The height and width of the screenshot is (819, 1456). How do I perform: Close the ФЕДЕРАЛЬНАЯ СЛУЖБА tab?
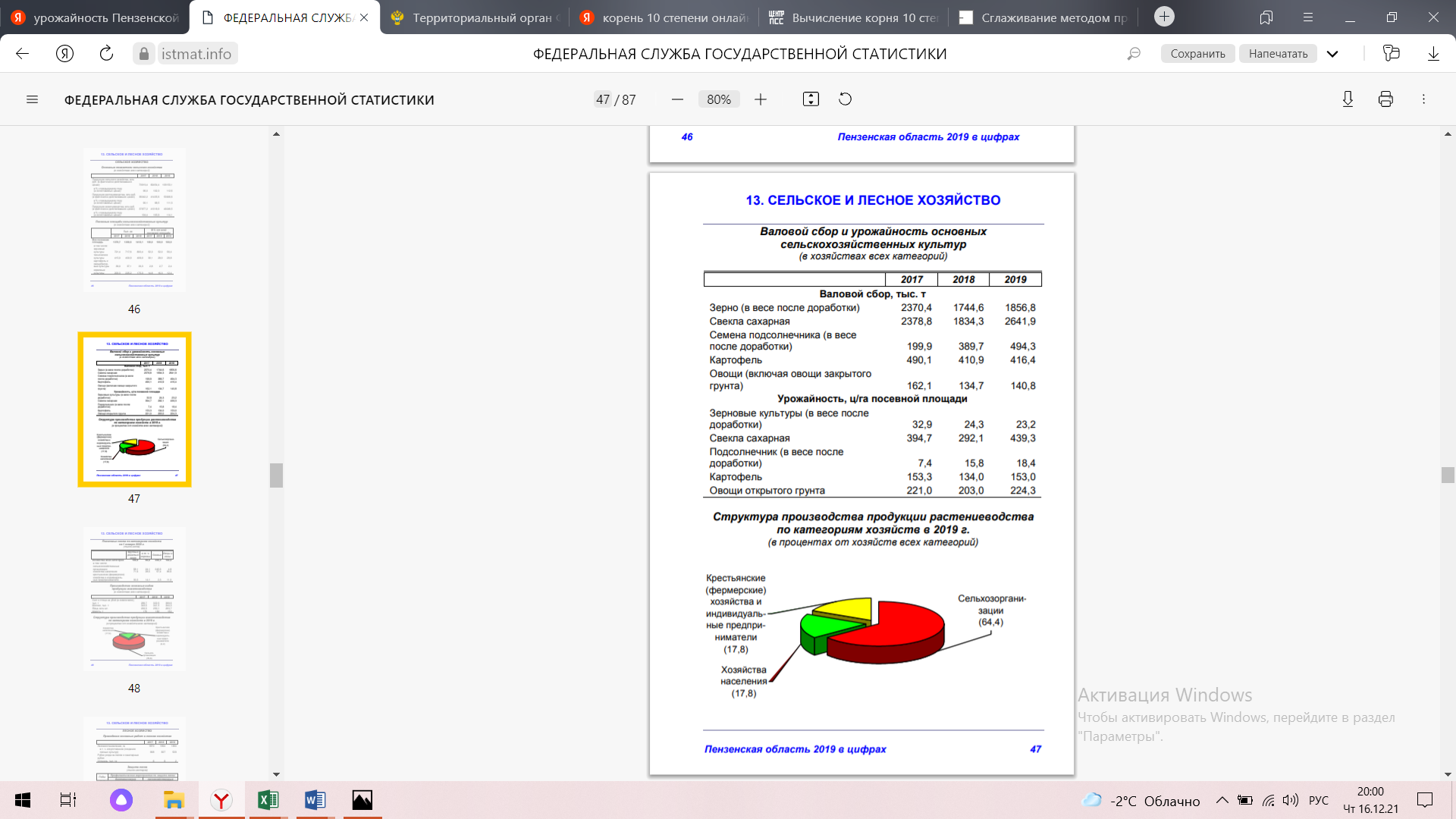[364, 17]
